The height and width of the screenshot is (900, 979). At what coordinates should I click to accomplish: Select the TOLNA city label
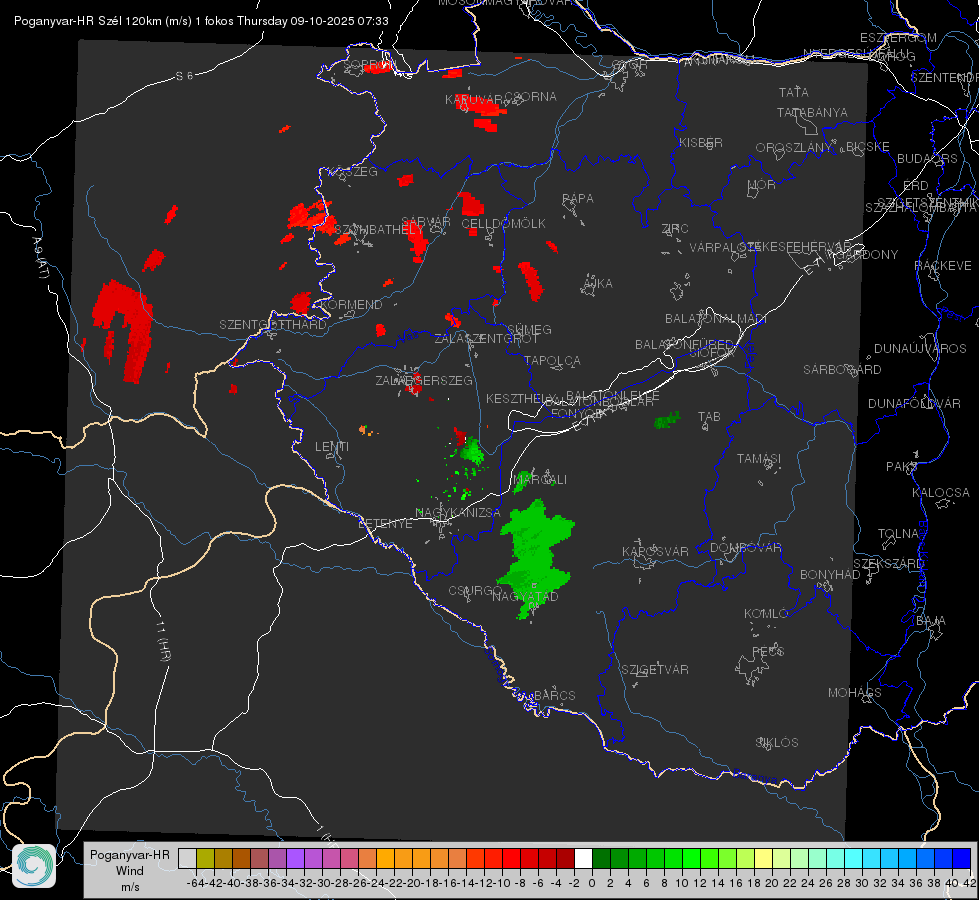pyautogui.click(x=898, y=533)
